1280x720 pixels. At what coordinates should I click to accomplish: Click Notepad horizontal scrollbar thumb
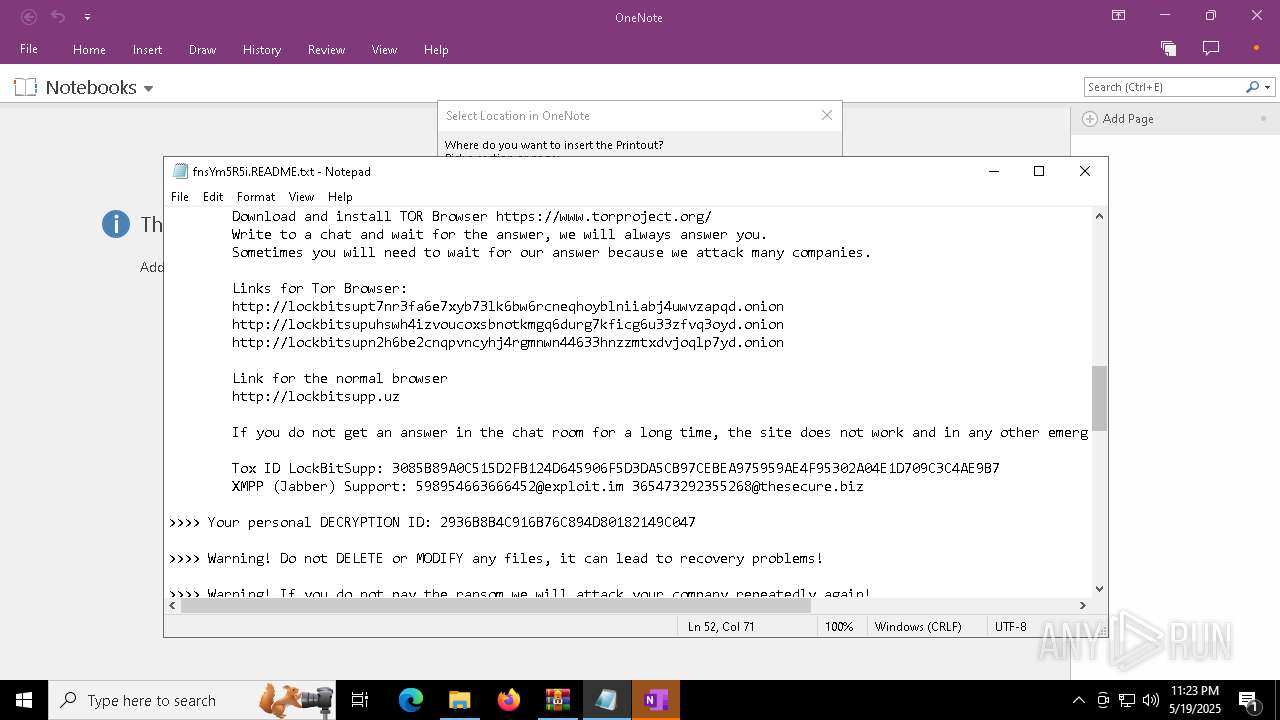coord(495,605)
